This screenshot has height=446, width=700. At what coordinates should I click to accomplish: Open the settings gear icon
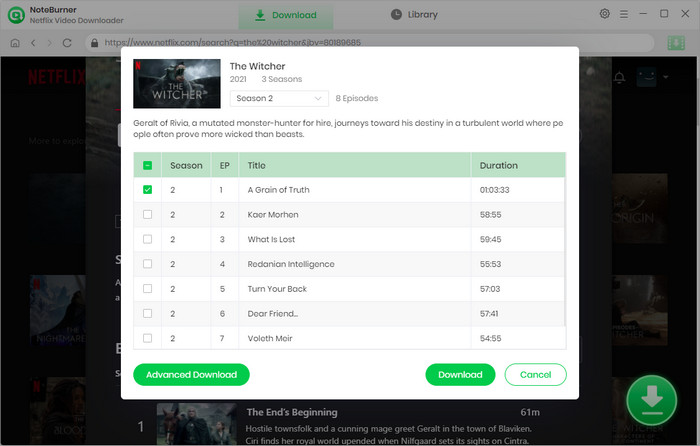604,14
